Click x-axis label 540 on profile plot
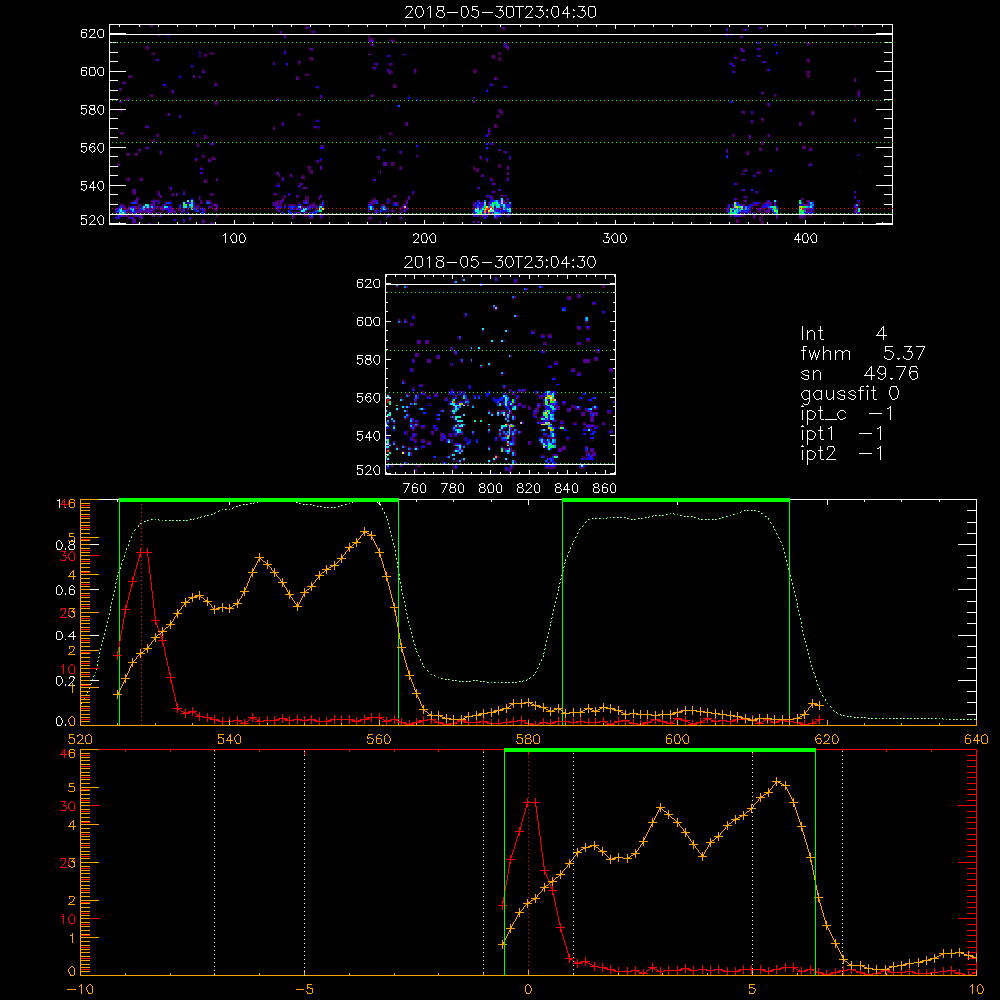 point(230,740)
